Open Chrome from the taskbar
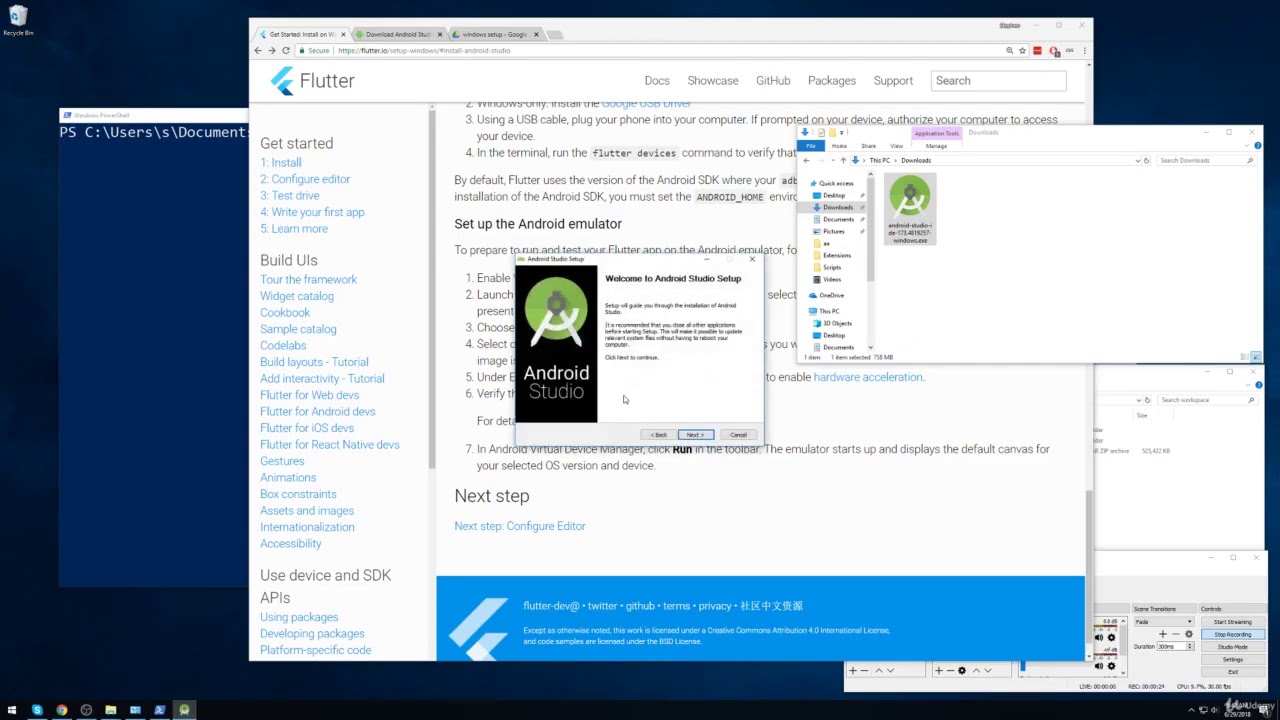Viewport: 1280px width, 720px height. [61, 710]
